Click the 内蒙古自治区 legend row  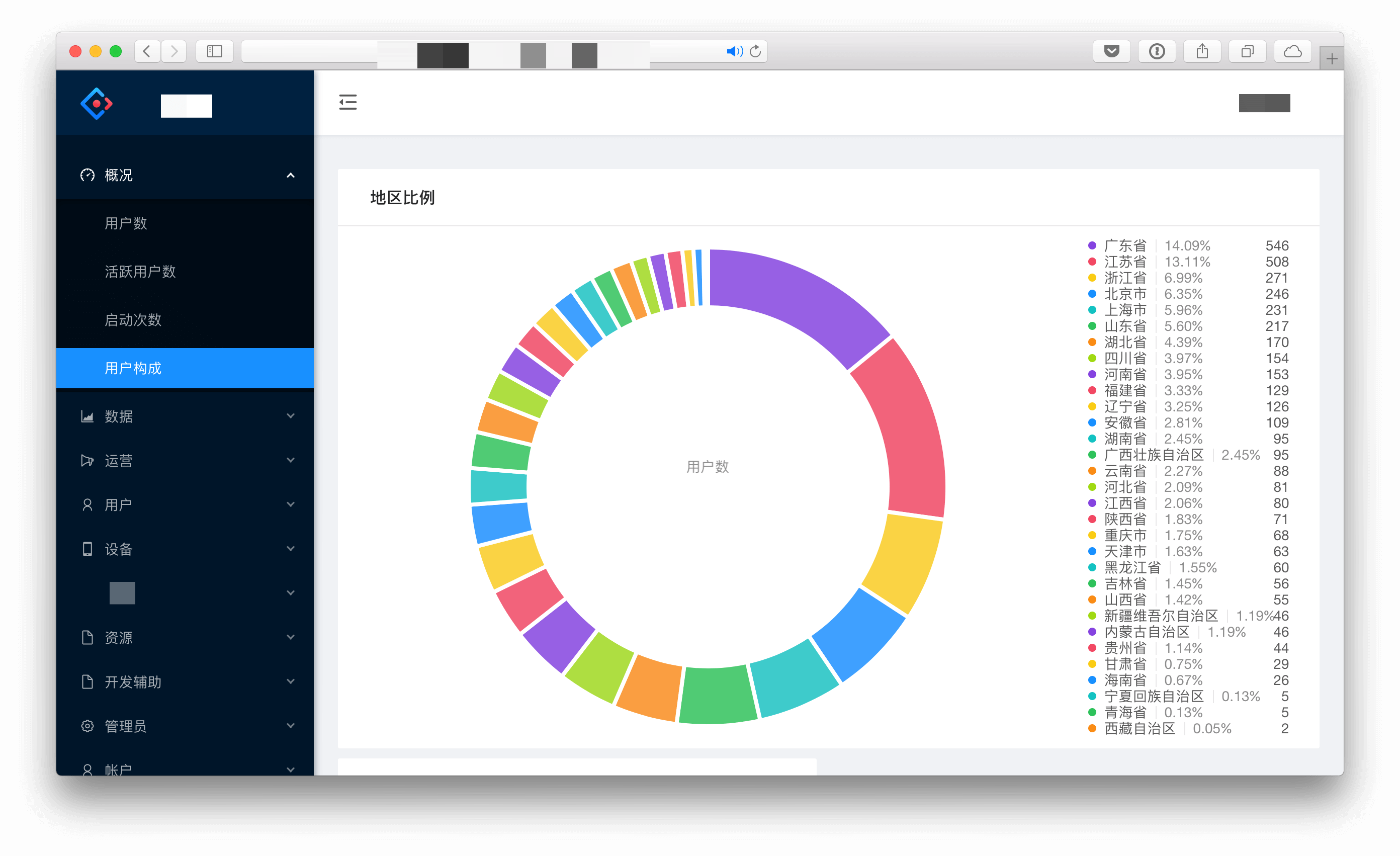coord(1188,632)
